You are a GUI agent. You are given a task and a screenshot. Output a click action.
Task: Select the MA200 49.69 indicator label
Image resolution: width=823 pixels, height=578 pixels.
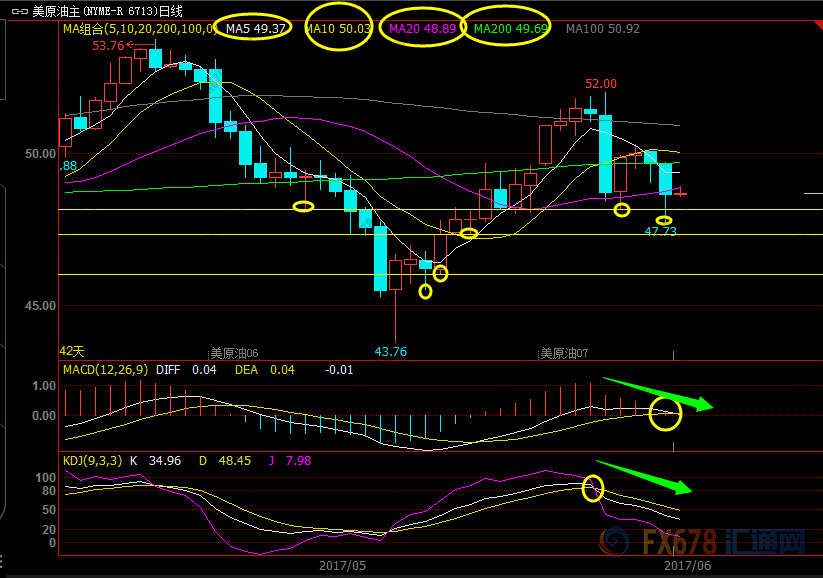click(x=510, y=29)
